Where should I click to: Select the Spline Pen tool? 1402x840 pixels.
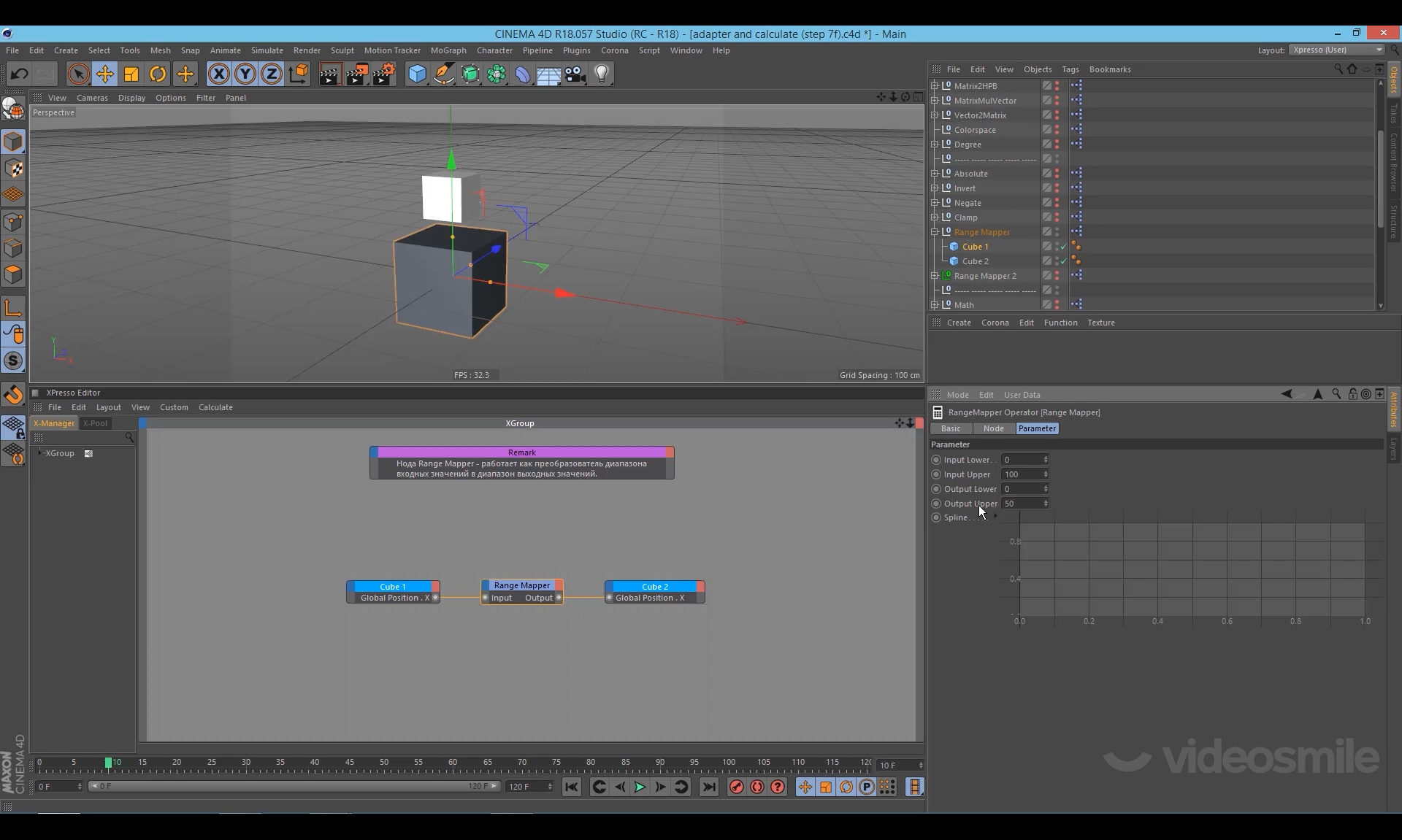pyautogui.click(x=443, y=74)
